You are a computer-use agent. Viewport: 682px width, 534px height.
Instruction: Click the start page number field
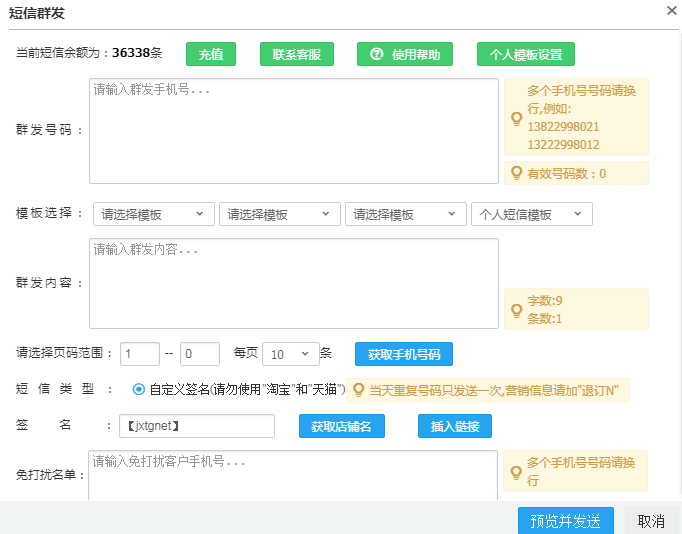(140, 354)
